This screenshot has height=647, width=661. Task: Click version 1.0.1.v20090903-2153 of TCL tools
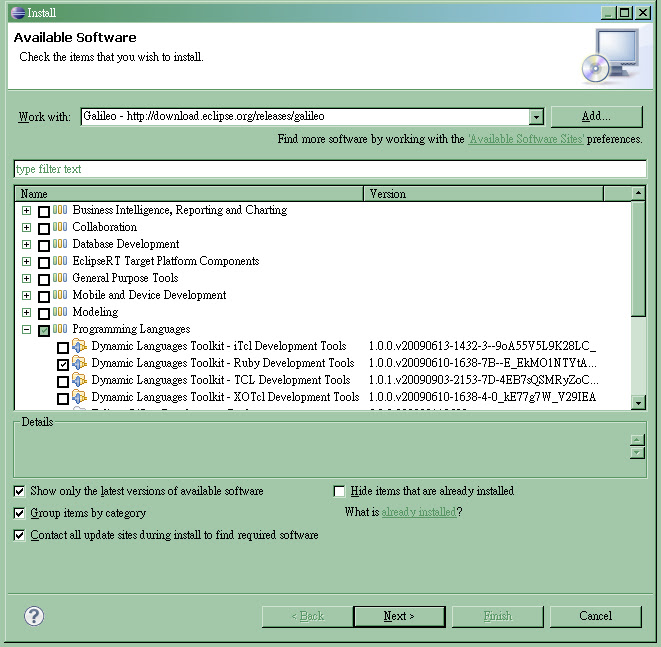pyautogui.click(x=484, y=380)
